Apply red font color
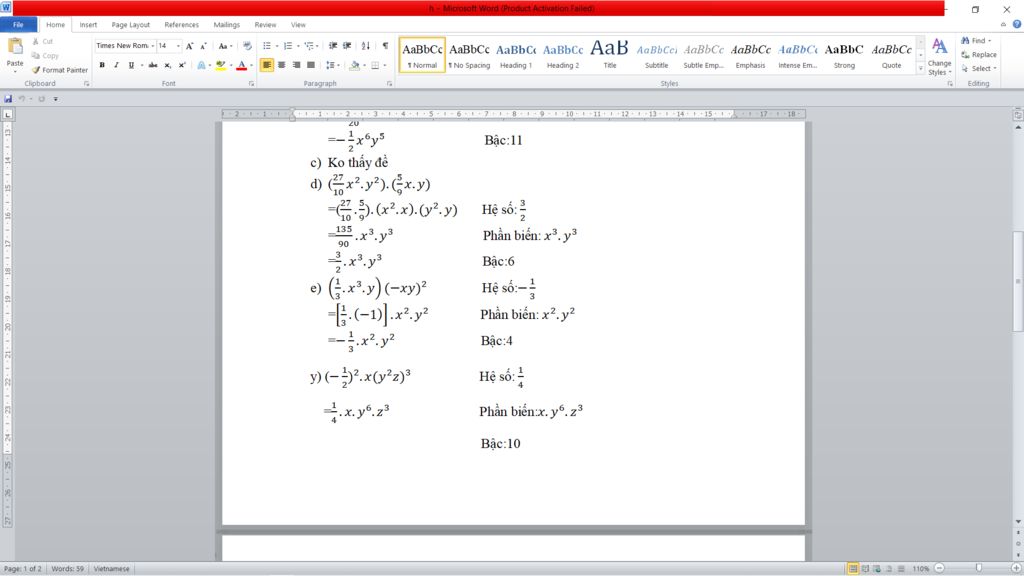Viewport: 1024px width, 576px height. point(242,65)
